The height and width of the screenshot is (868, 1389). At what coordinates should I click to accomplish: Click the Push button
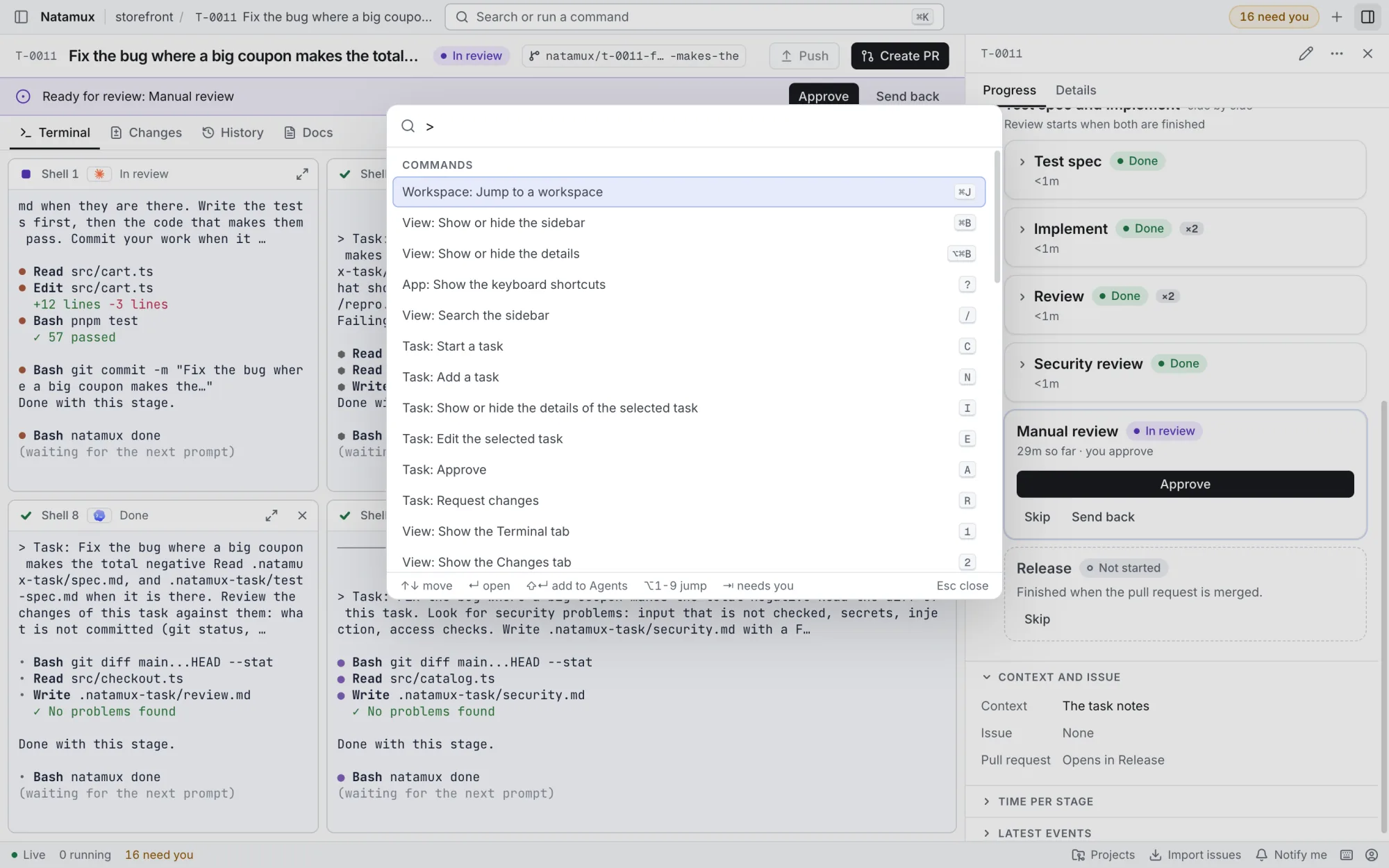coord(804,56)
